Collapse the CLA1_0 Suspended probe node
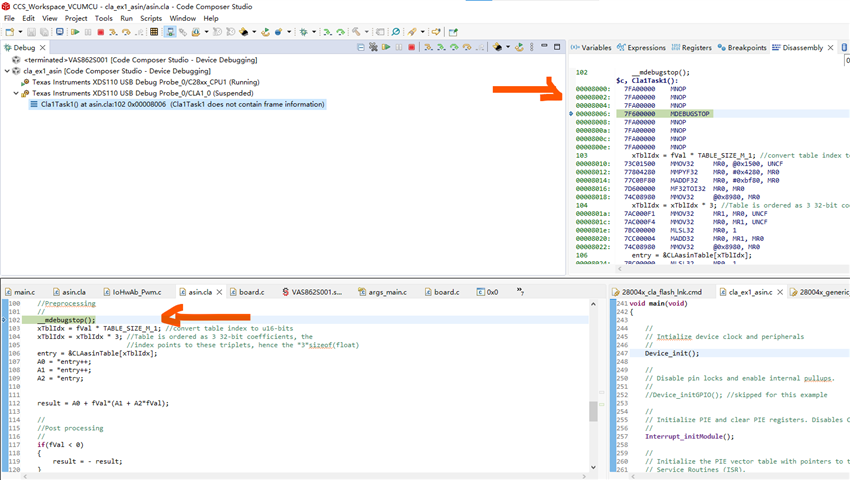The image size is (850, 480). (15, 93)
